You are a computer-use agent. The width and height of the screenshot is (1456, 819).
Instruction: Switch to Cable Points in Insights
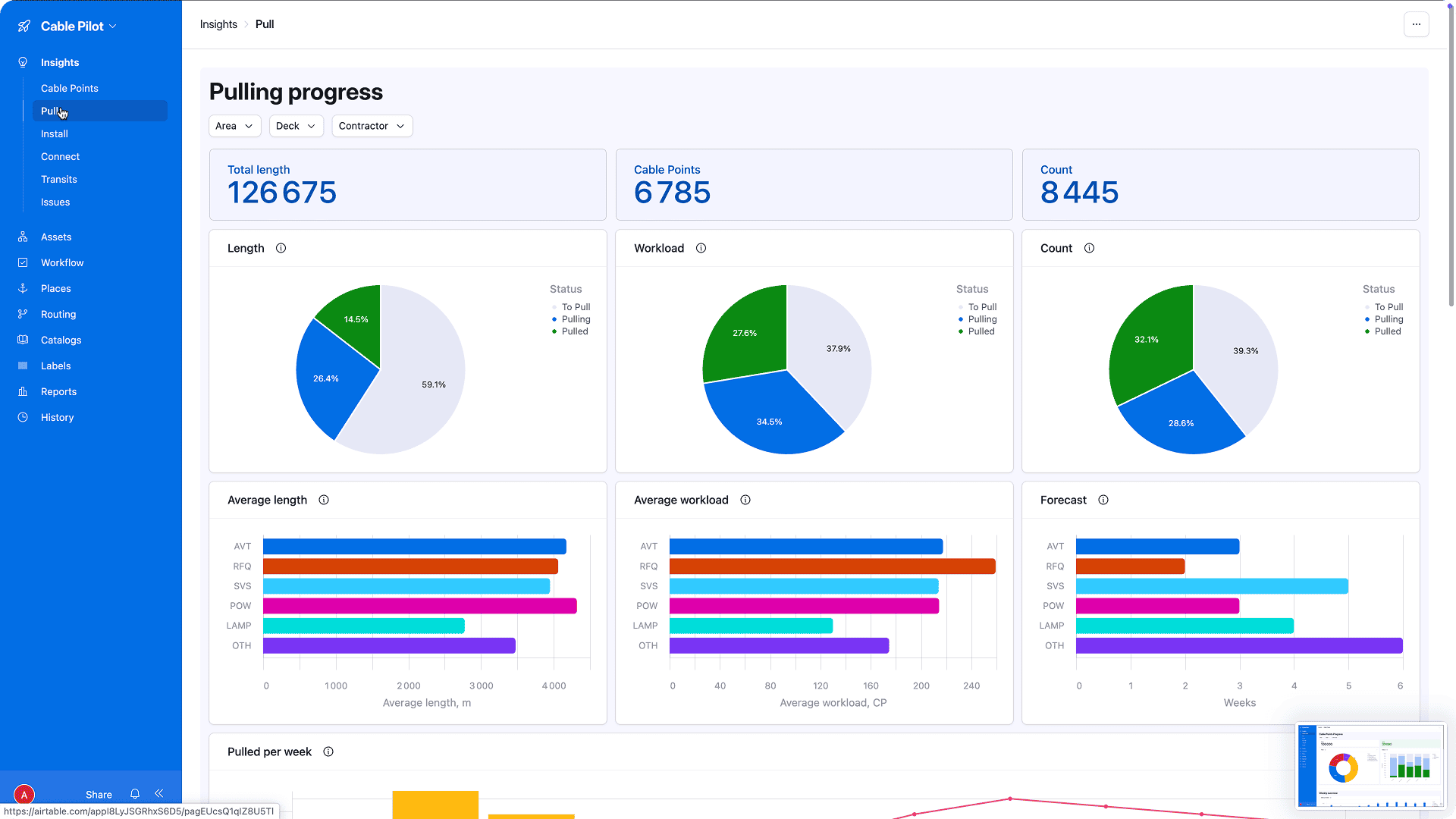tap(70, 88)
